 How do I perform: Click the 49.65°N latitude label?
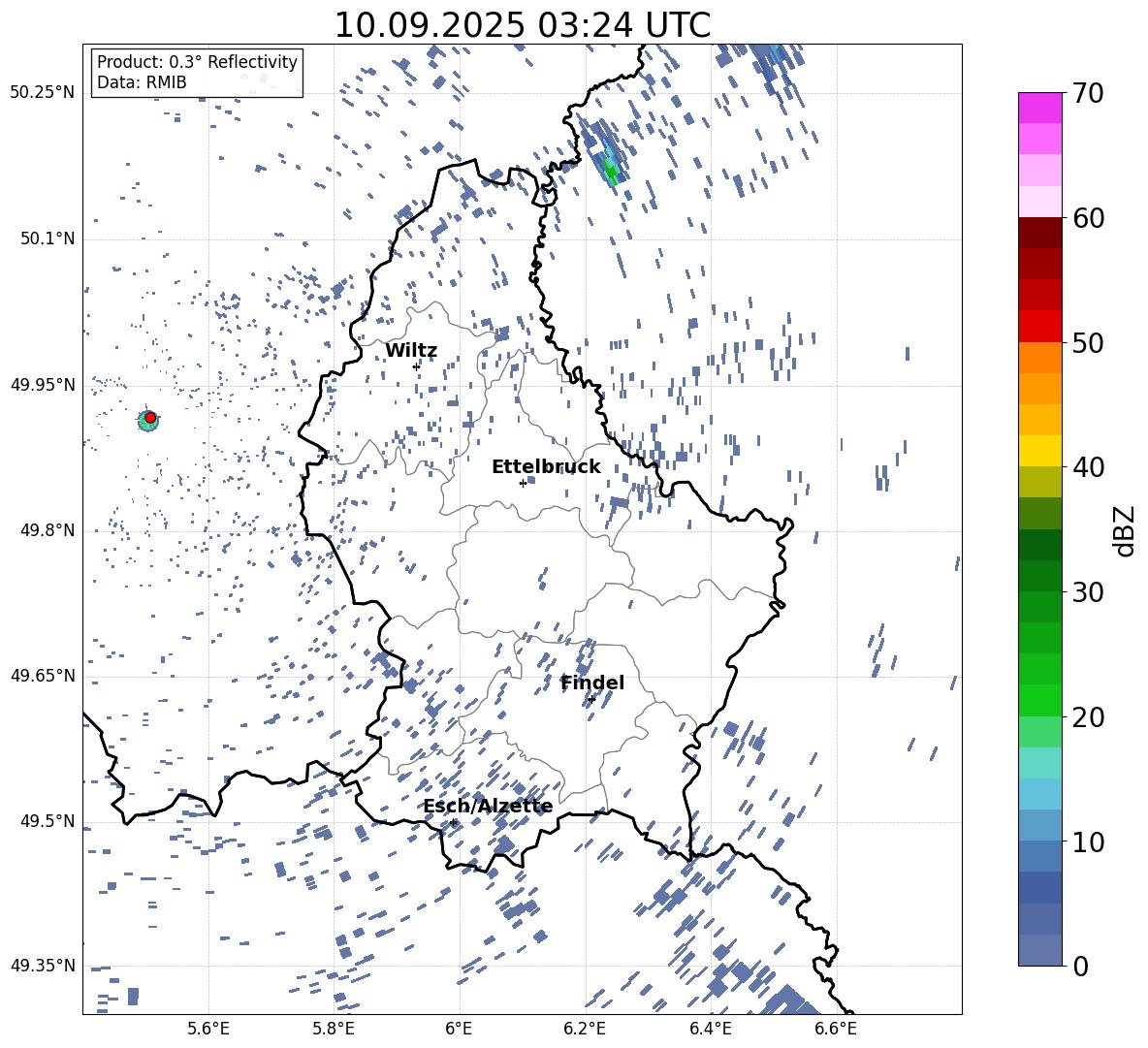[x=43, y=676]
